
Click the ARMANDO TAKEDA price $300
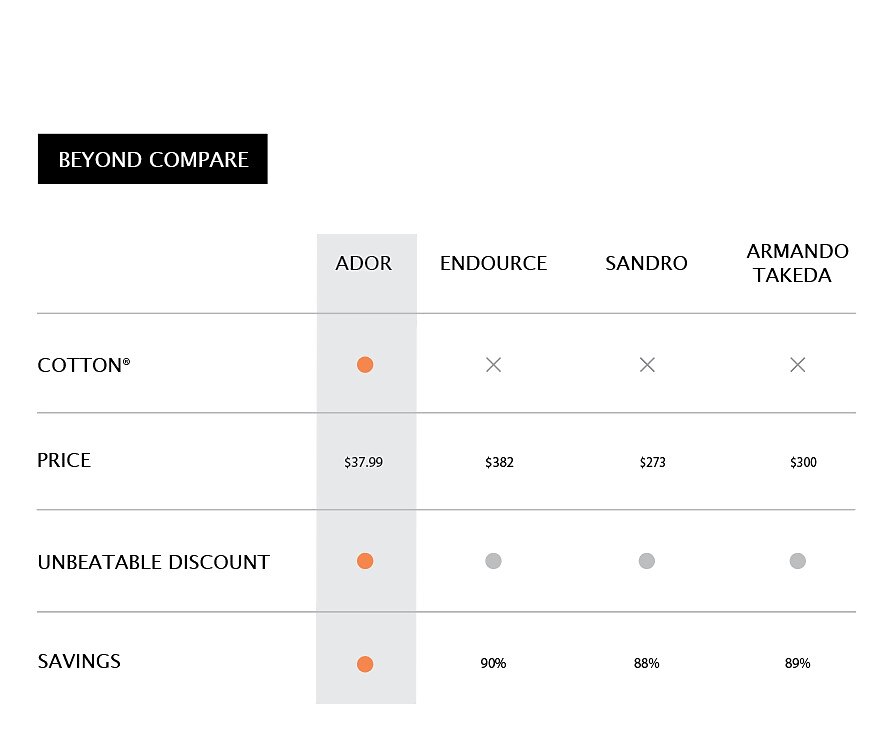[x=803, y=462]
